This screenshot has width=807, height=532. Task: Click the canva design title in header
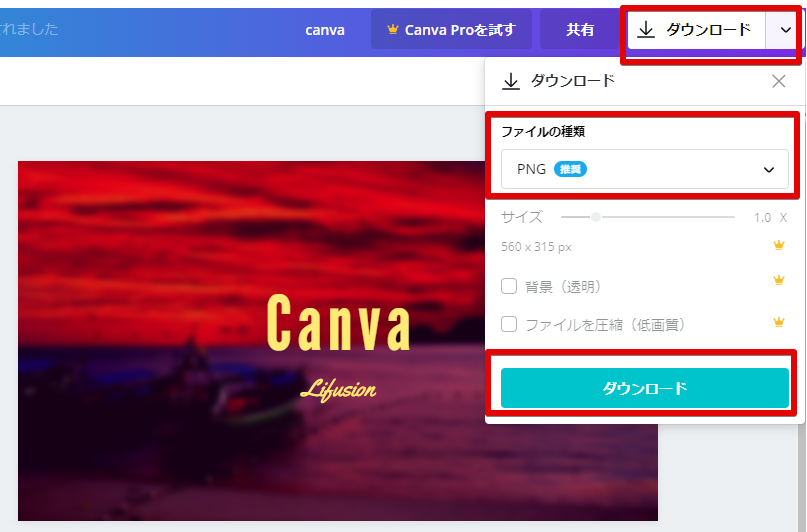(325, 30)
